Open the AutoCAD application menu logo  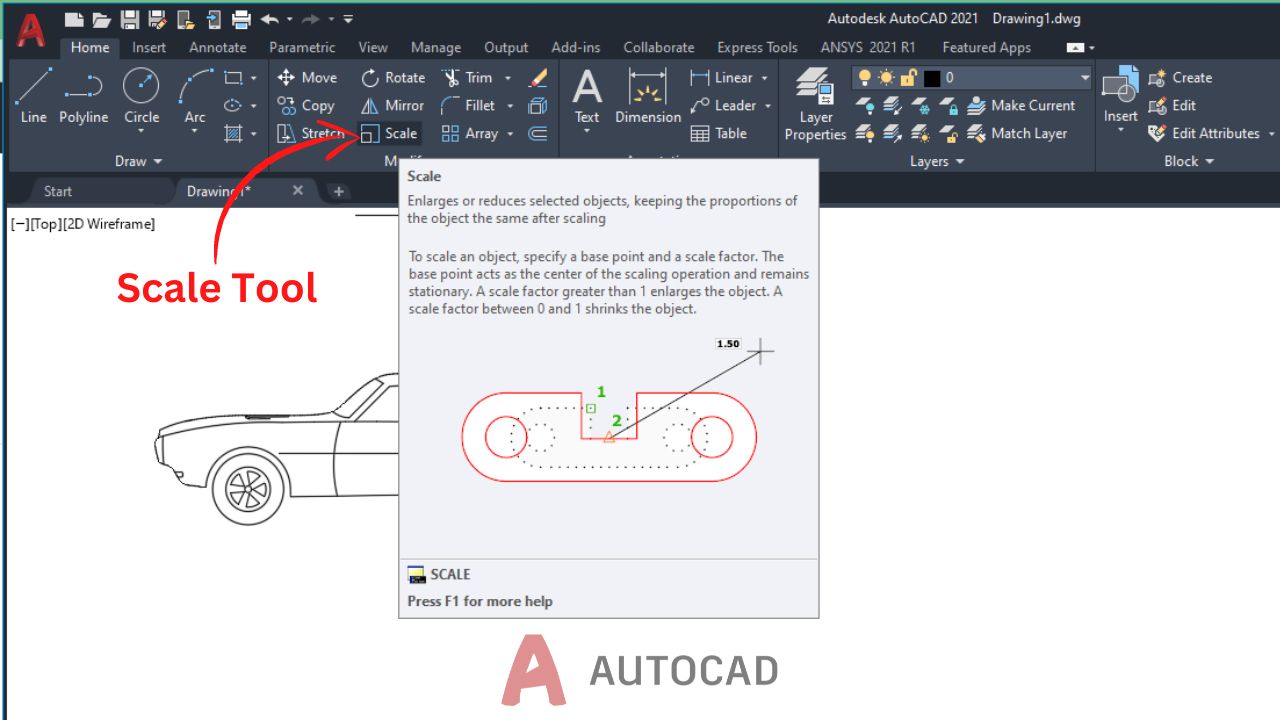[30, 30]
